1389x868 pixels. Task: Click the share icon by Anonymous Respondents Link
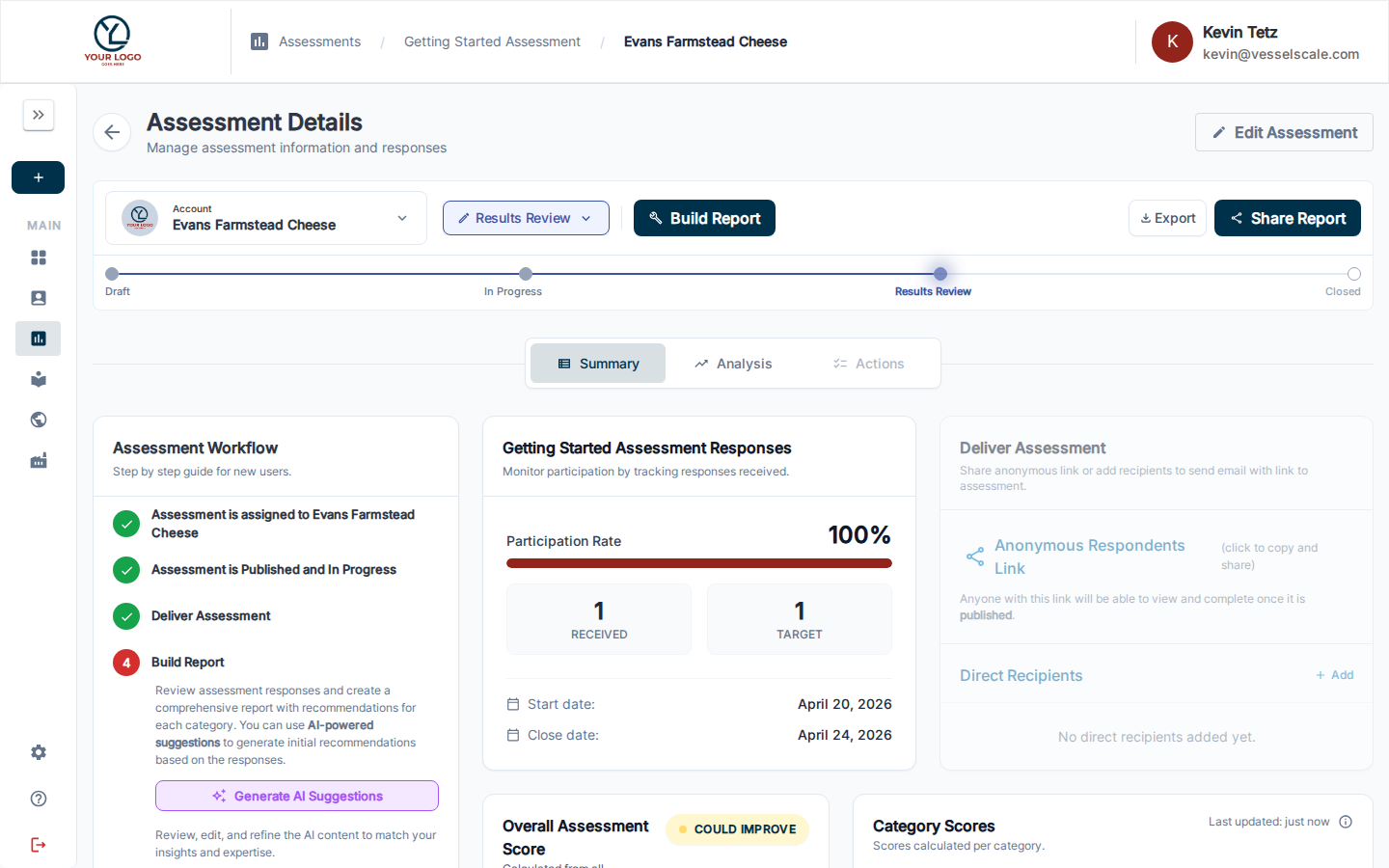[x=975, y=556]
